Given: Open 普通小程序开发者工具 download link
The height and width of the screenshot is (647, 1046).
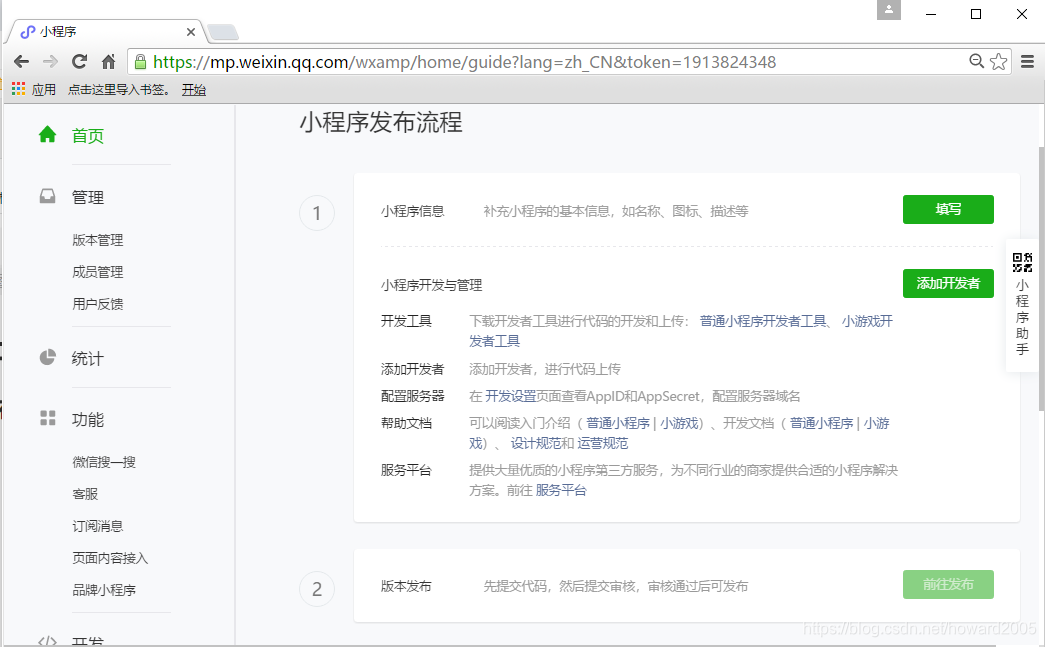Looking at the screenshot, I should point(763,321).
